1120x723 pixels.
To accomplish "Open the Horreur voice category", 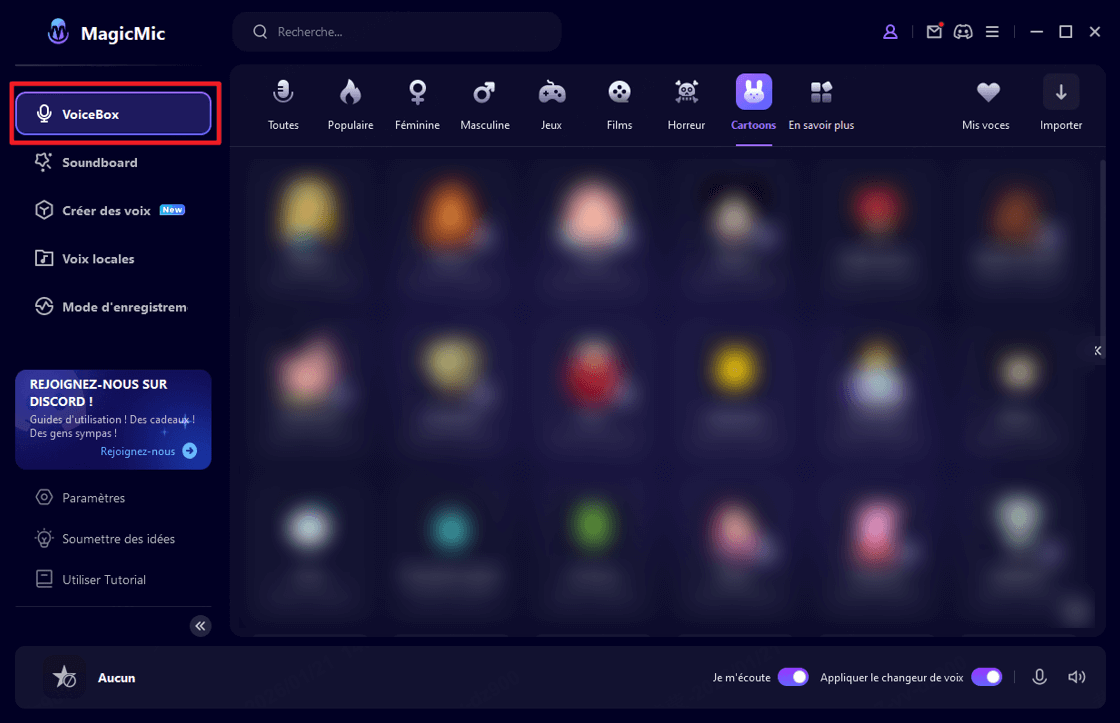I will (x=686, y=104).
